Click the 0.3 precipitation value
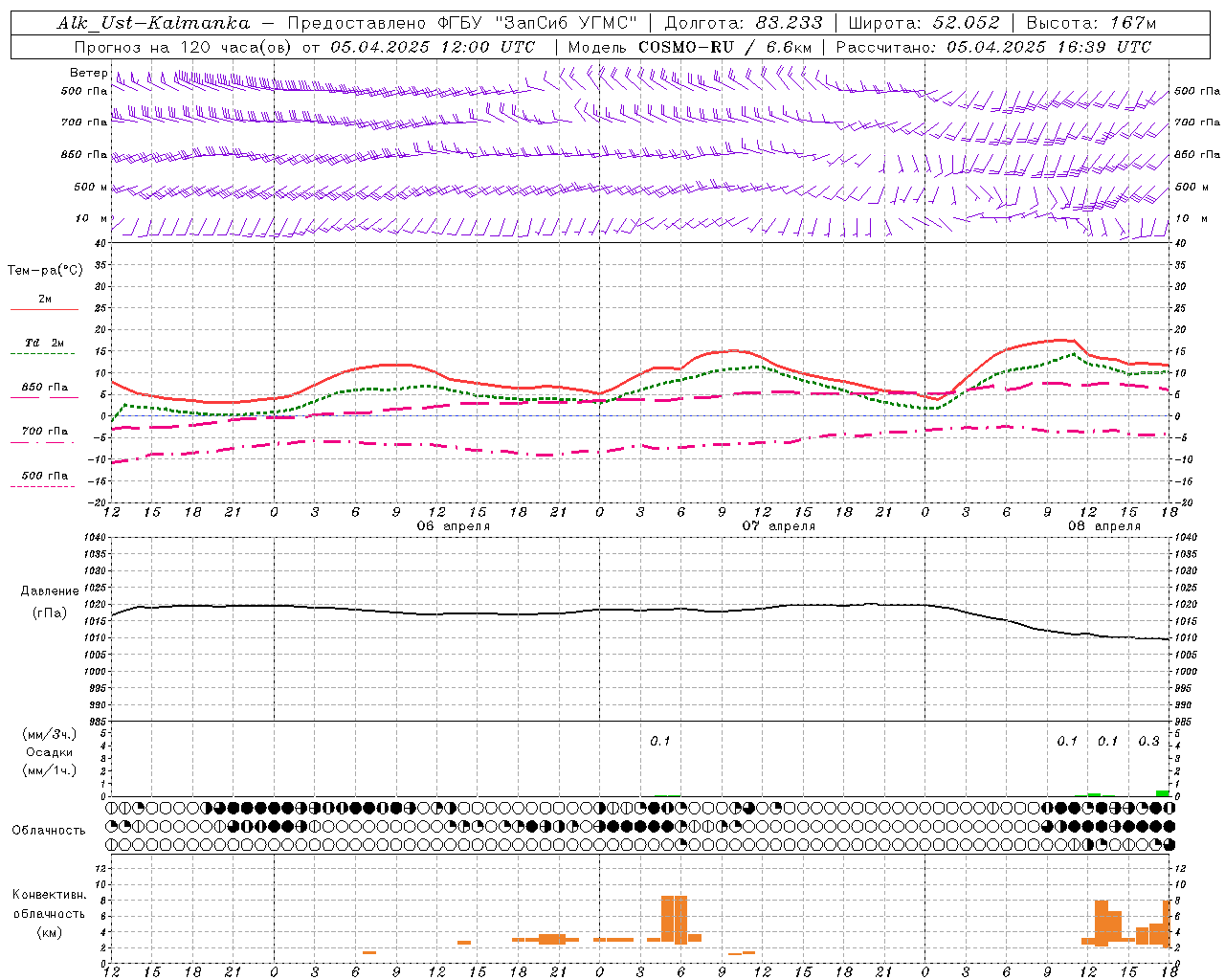The height and width of the screenshot is (980, 1225). [1148, 742]
